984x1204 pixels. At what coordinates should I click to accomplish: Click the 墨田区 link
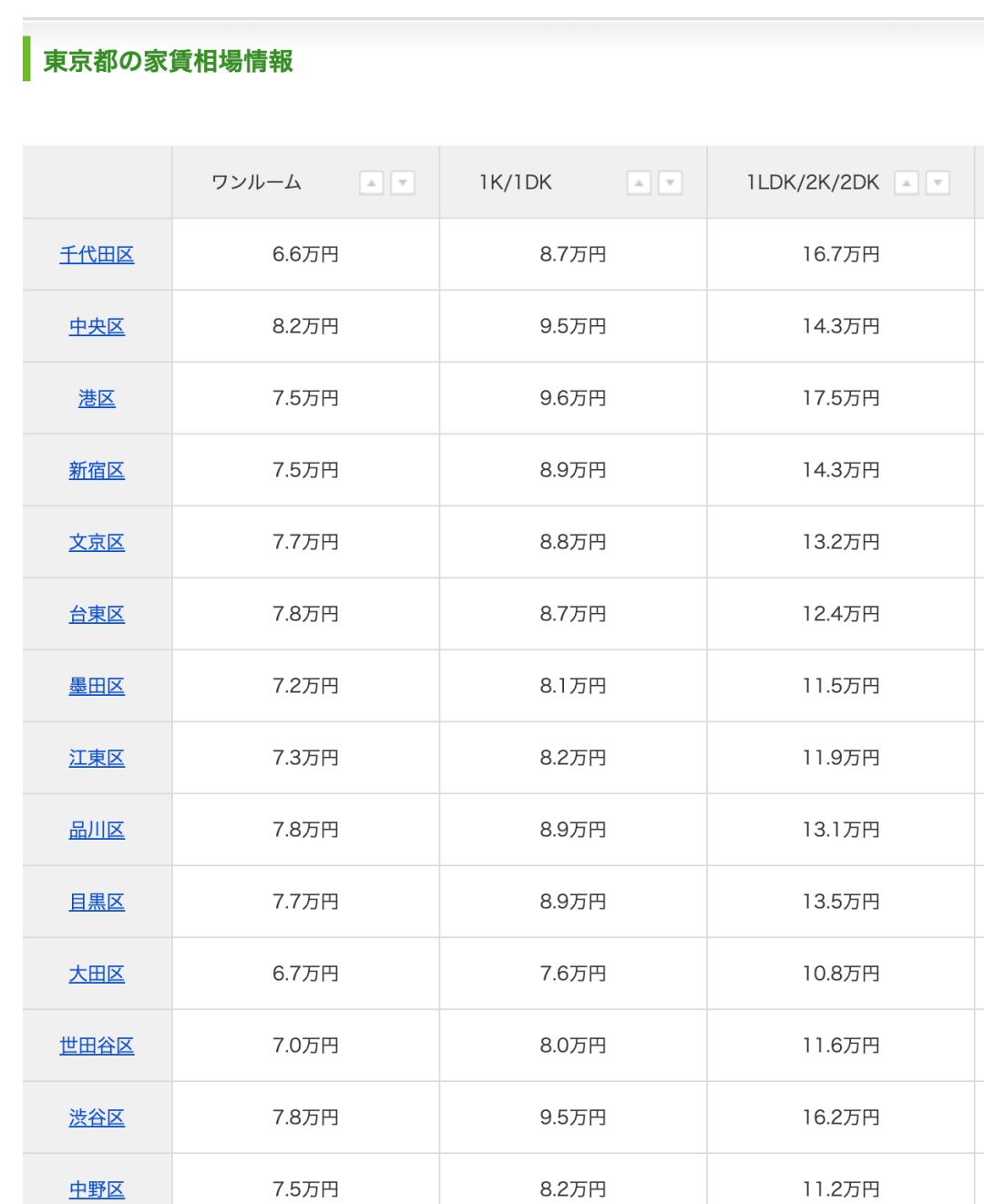click(x=97, y=687)
